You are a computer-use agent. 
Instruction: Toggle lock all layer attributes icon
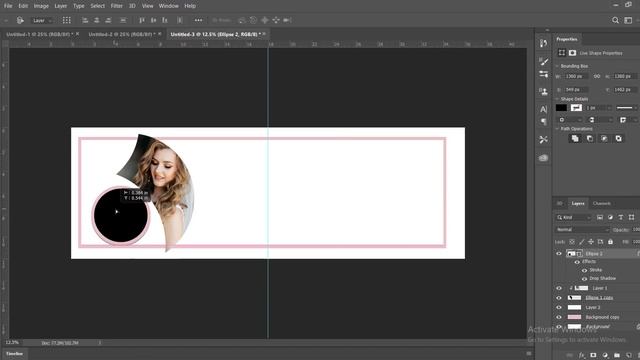coord(610,242)
